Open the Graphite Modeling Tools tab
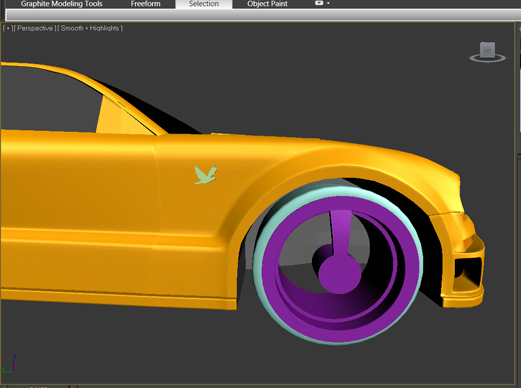 tap(61, 4)
